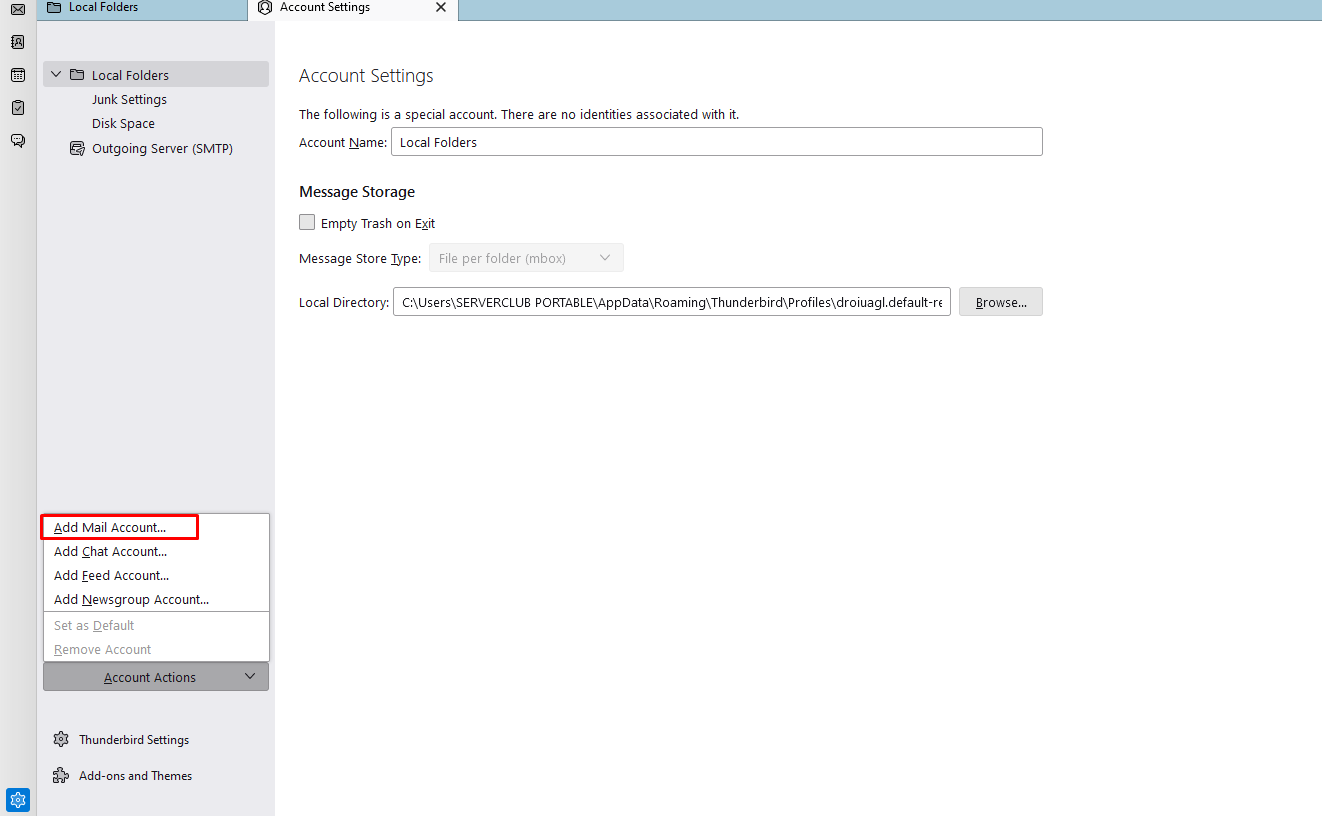Switch to the Local Folders tab
This screenshot has width=1322, height=816.
click(x=104, y=8)
